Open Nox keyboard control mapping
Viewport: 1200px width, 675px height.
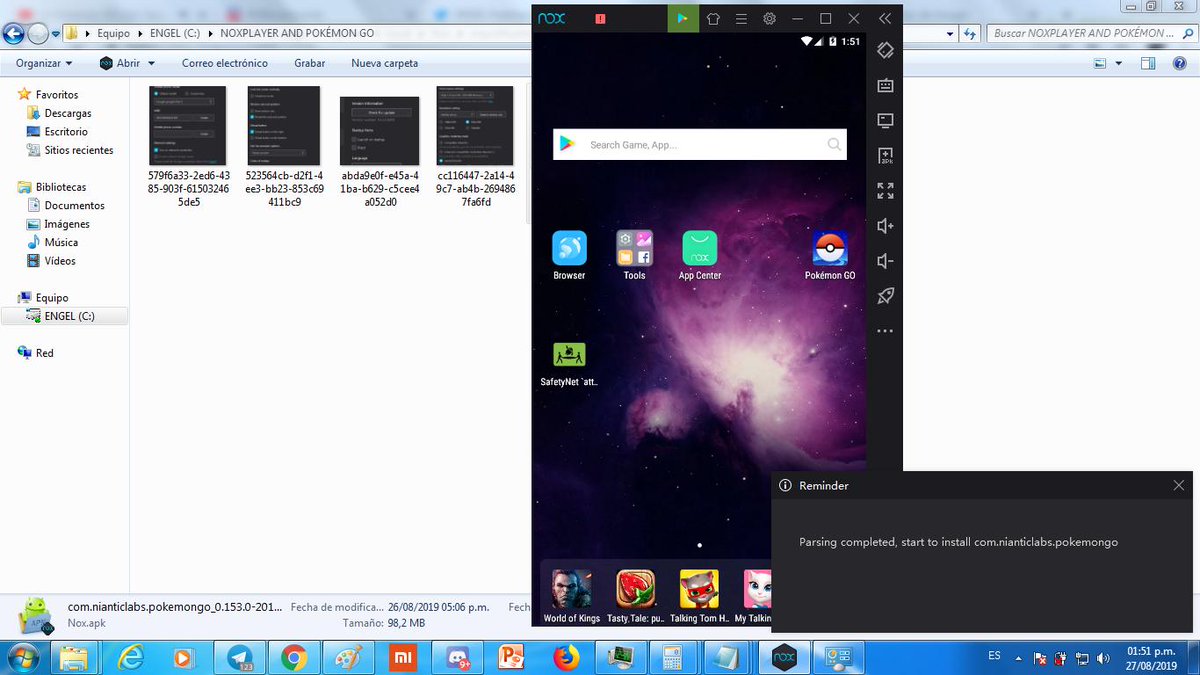coord(885,85)
